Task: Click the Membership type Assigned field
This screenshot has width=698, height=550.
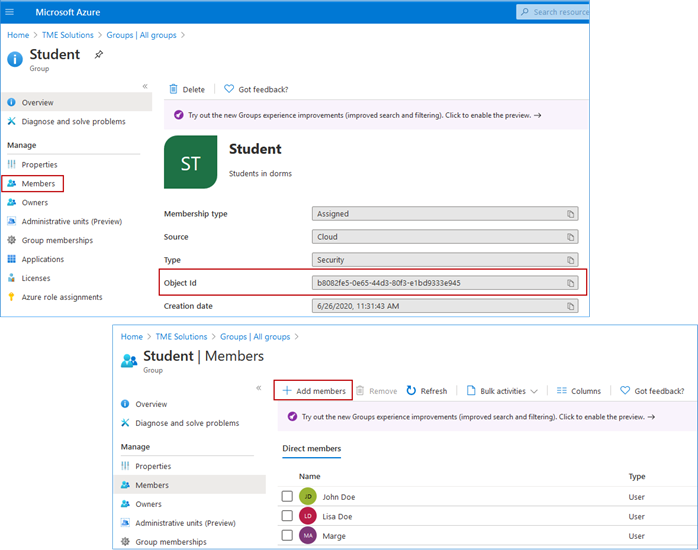Action: pos(445,214)
